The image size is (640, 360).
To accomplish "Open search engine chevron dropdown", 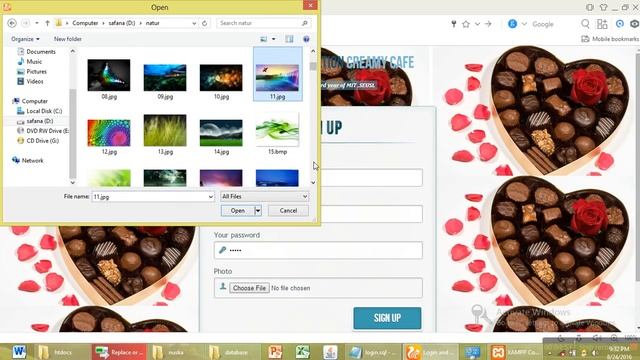I will [x=524, y=24].
